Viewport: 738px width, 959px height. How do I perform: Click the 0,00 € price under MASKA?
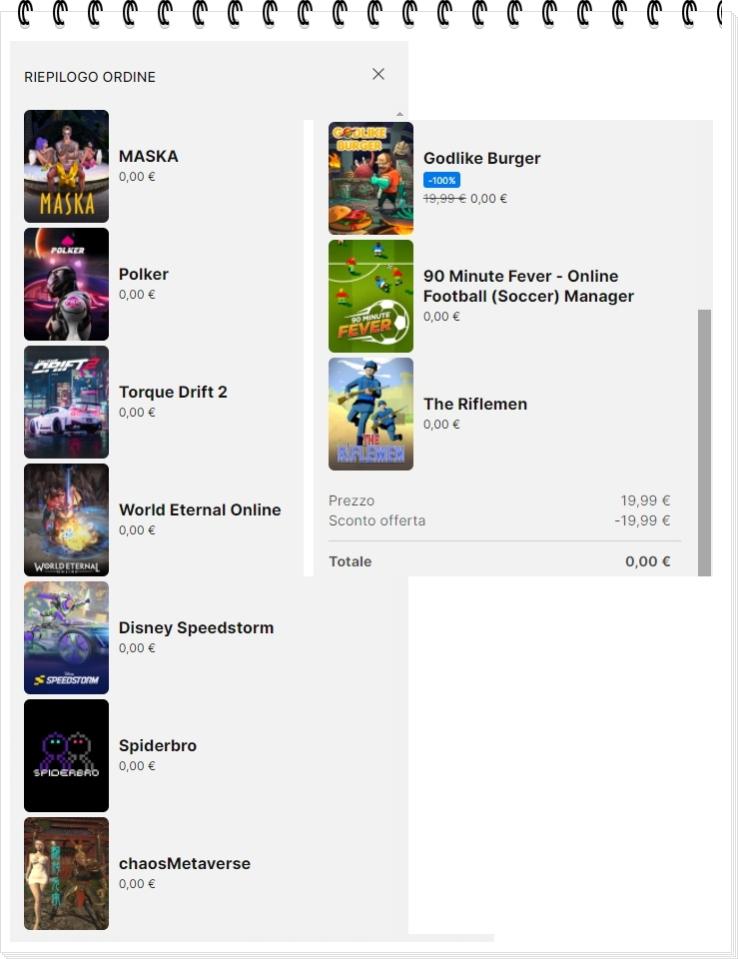coord(137,177)
